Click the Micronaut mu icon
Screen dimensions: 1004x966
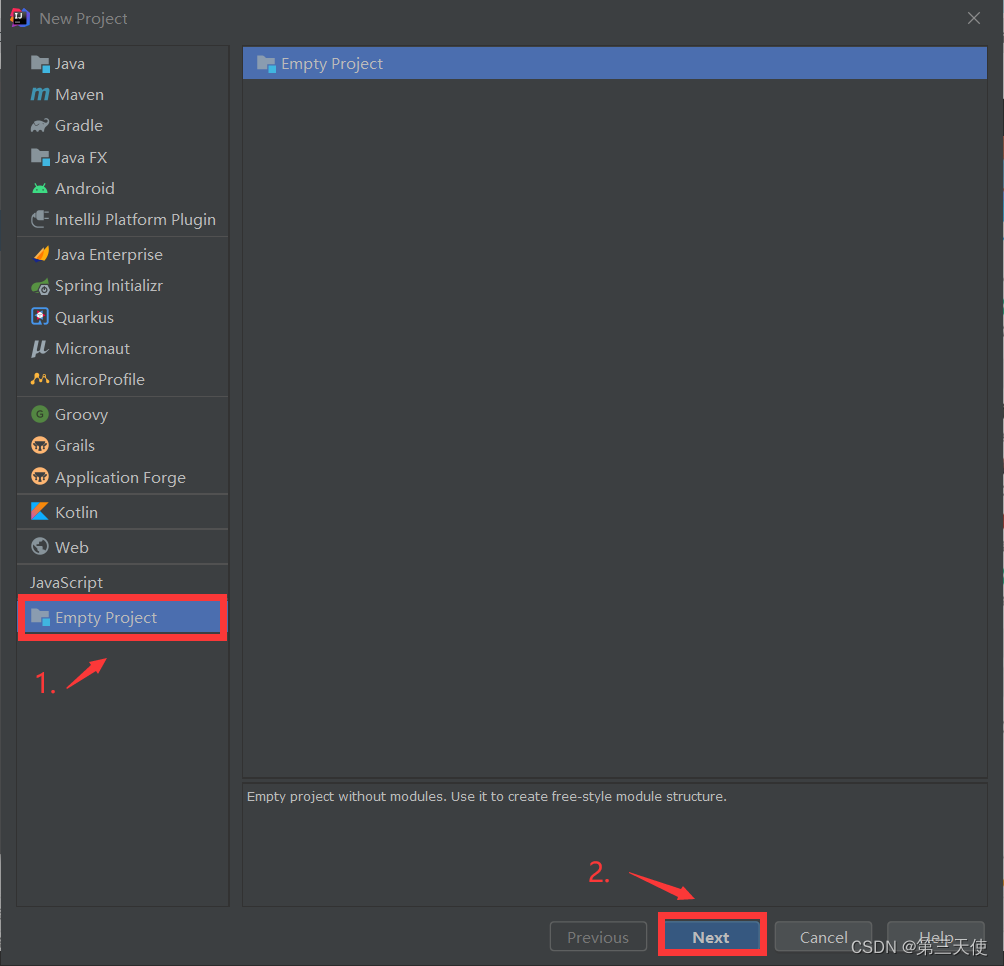[x=40, y=348]
